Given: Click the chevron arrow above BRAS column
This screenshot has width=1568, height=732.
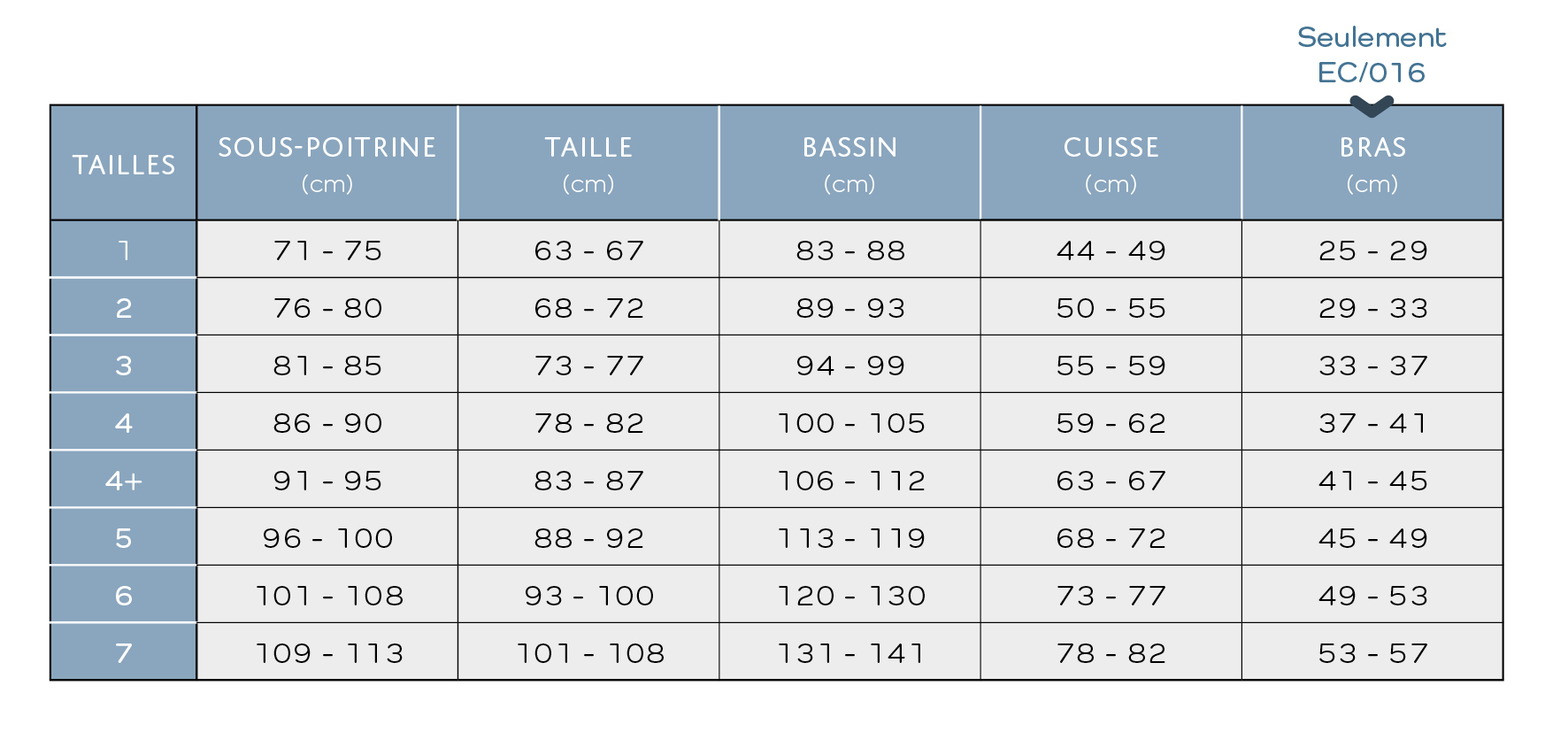Looking at the screenshot, I should click(x=1372, y=106).
